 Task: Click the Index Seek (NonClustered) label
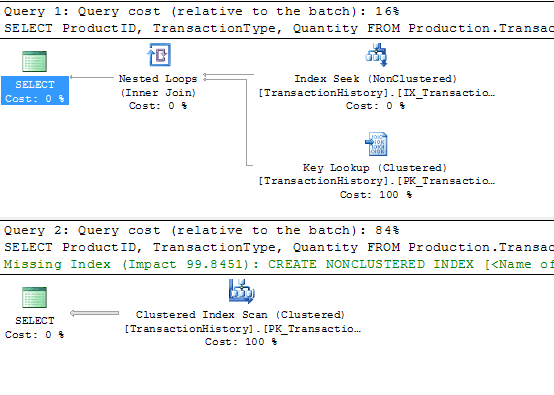(x=376, y=79)
